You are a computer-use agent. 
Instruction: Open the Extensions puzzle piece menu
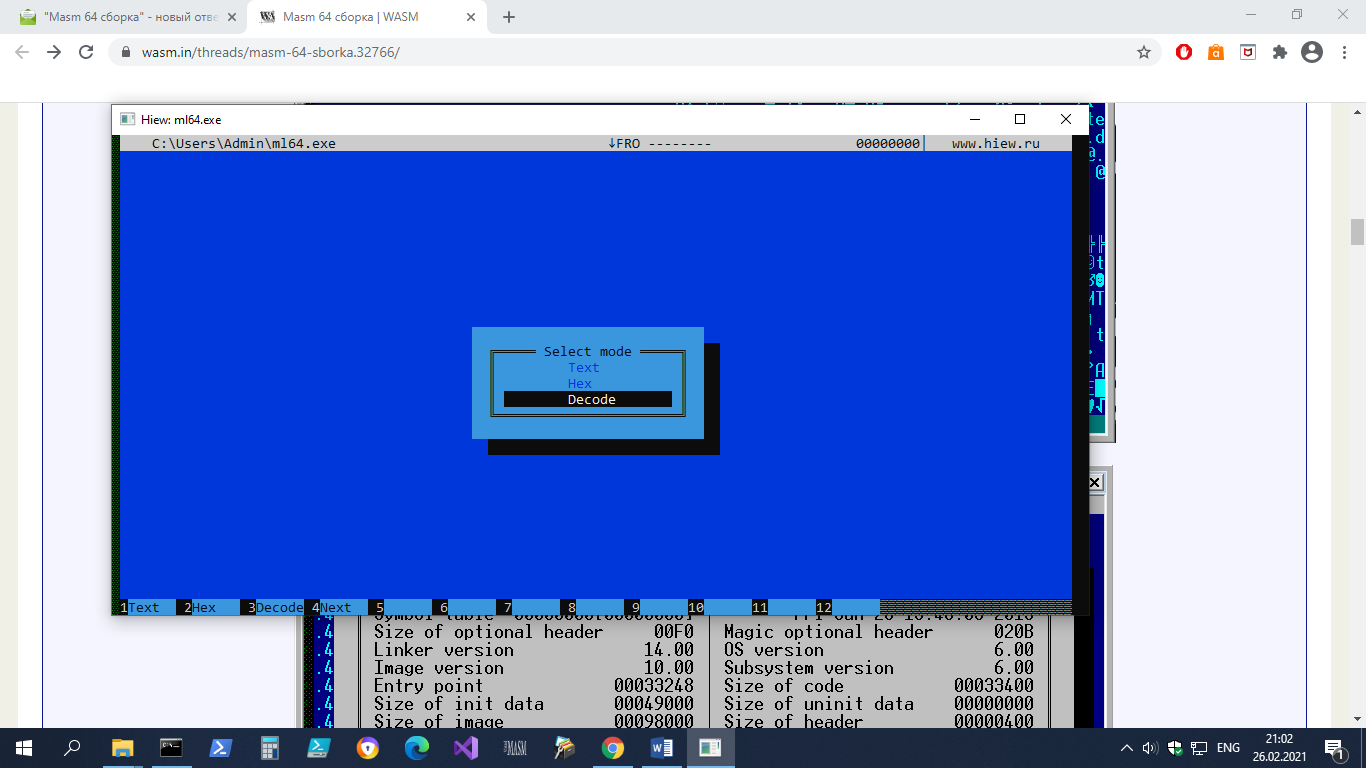pyautogui.click(x=1279, y=52)
